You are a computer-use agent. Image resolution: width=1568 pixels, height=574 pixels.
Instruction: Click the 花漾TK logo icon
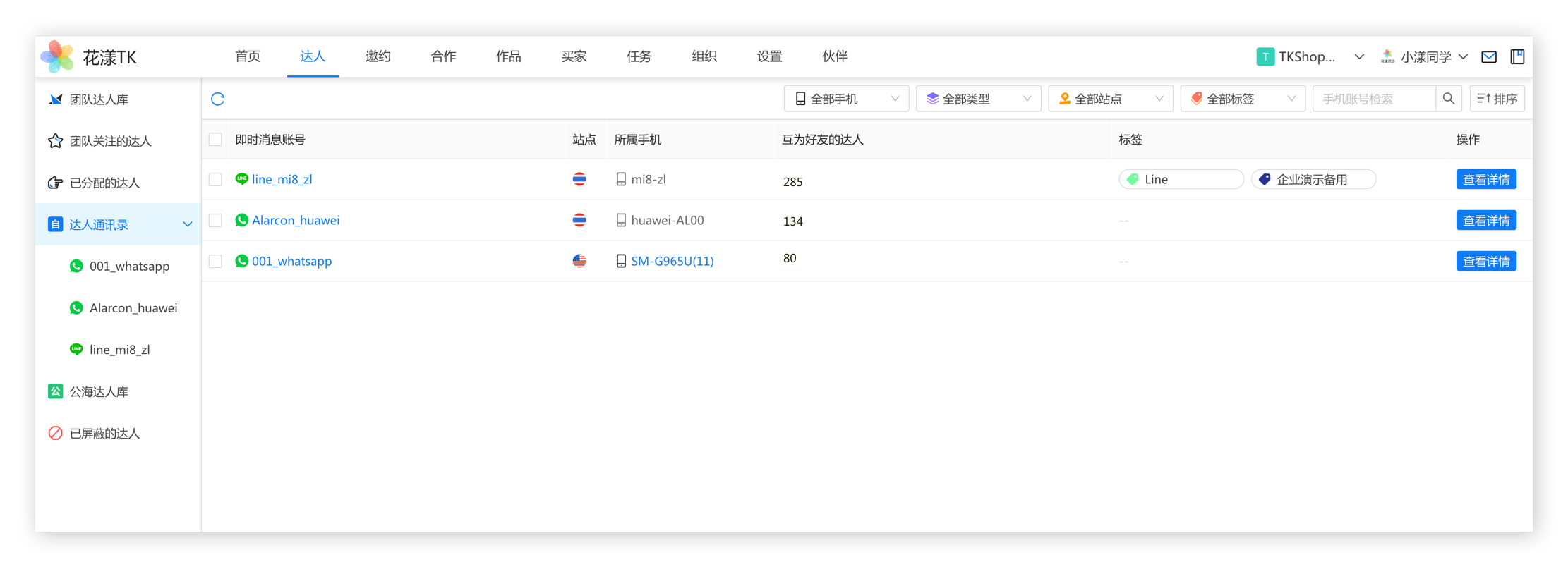pyautogui.click(x=57, y=57)
